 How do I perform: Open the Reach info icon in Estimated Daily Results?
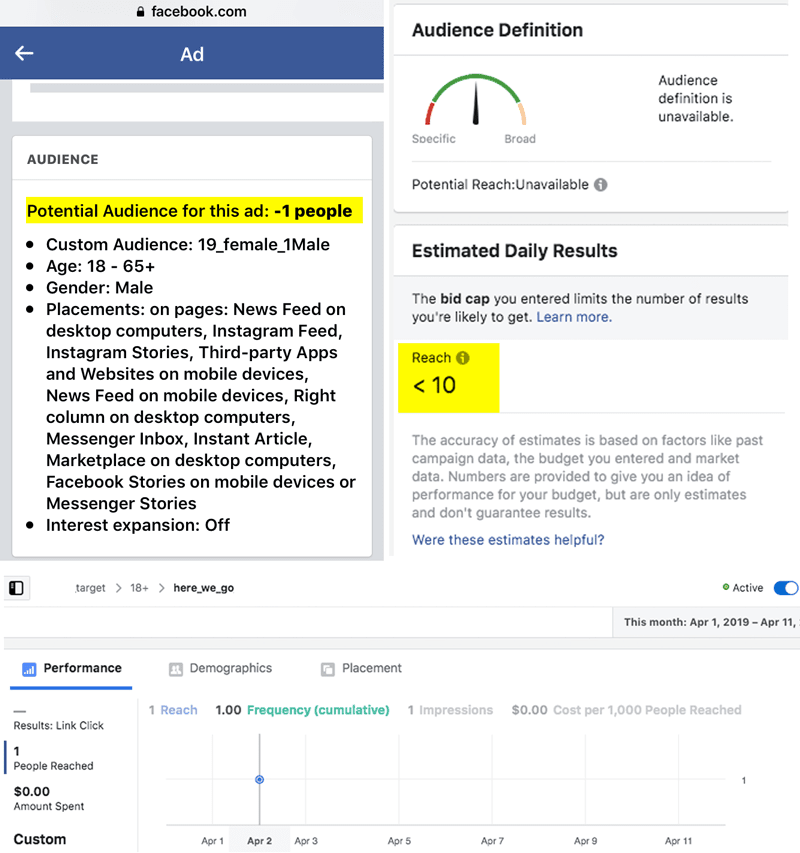[x=463, y=358]
